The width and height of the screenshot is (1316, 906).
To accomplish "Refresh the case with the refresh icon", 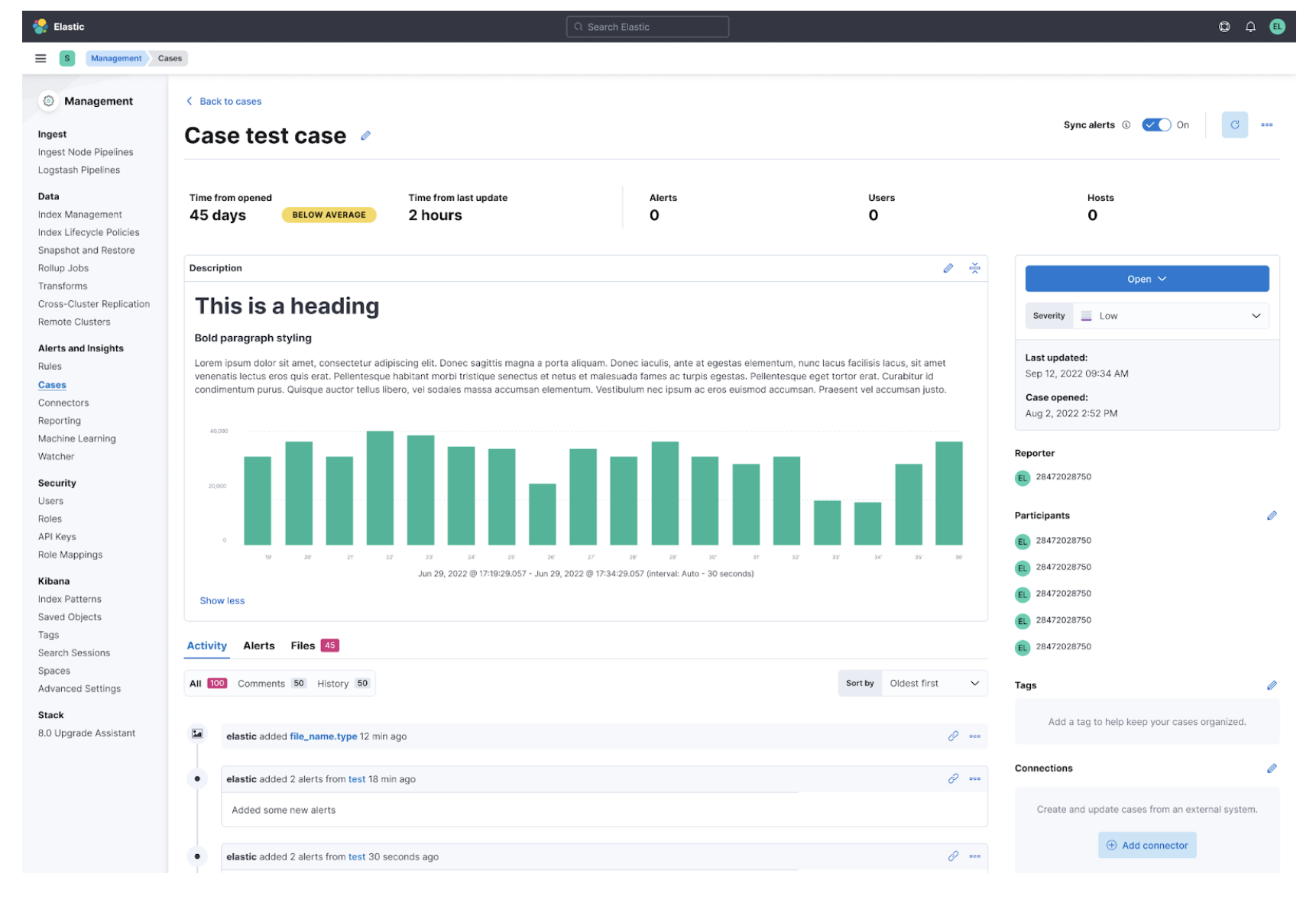I will (x=1233, y=125).
